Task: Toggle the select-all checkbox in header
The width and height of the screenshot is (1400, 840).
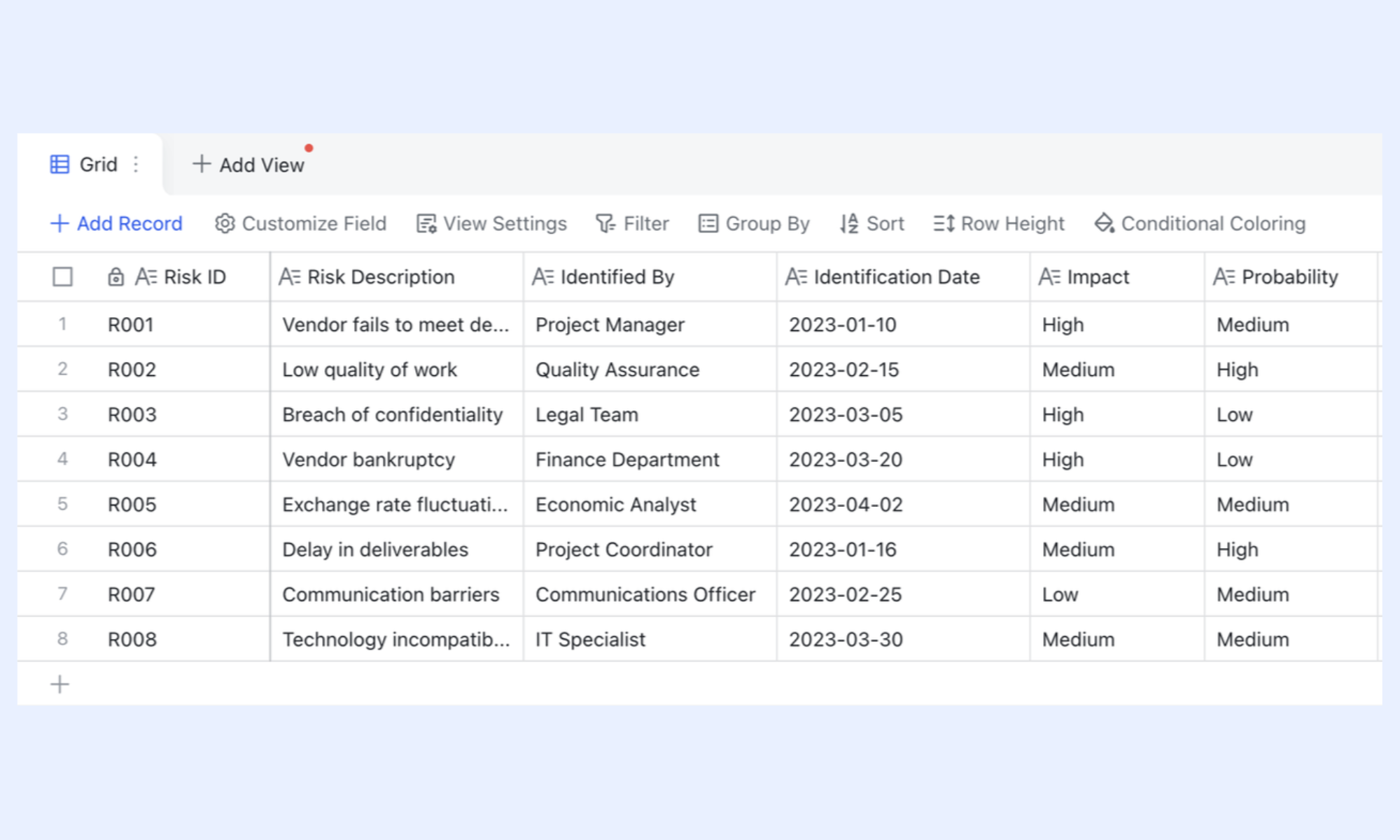Action: tap(62, 277)
